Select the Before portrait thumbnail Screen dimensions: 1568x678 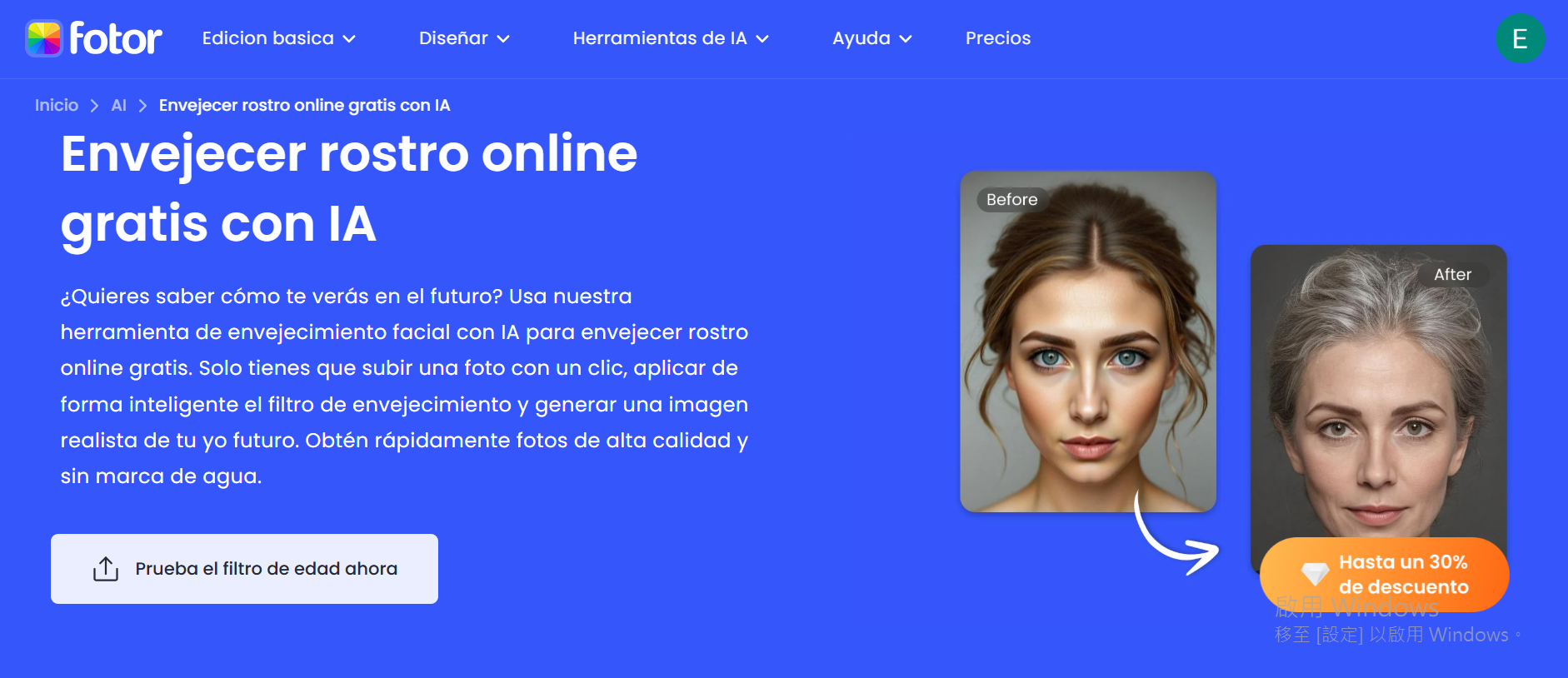(1087, 341)
